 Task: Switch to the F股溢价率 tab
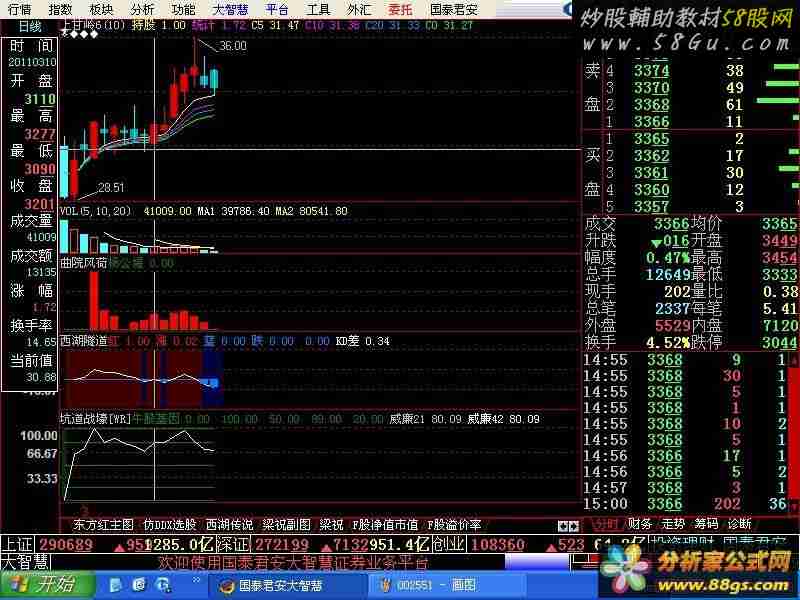pos(454,524)
